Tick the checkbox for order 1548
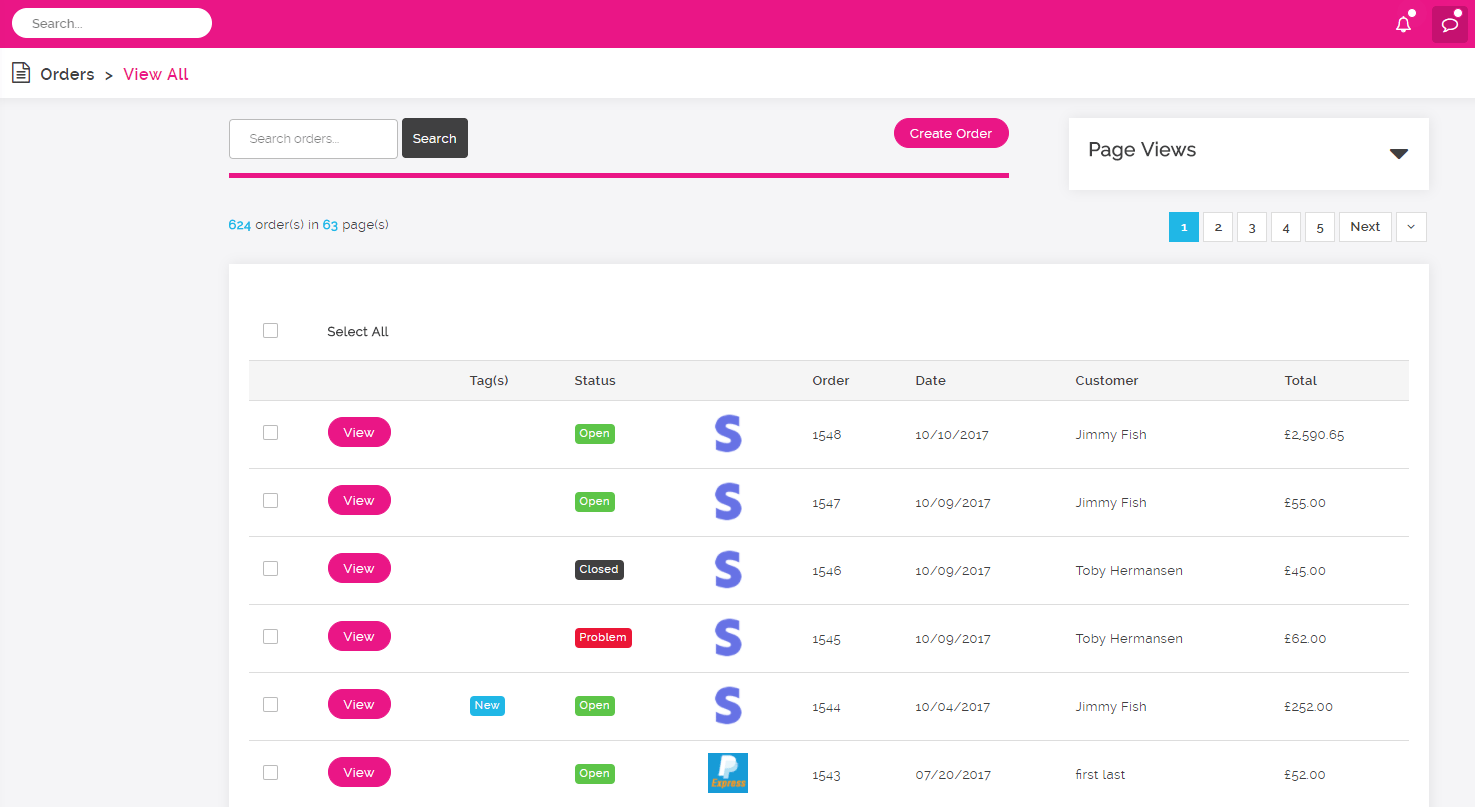 pyautogui.click(x=270, y=432)
